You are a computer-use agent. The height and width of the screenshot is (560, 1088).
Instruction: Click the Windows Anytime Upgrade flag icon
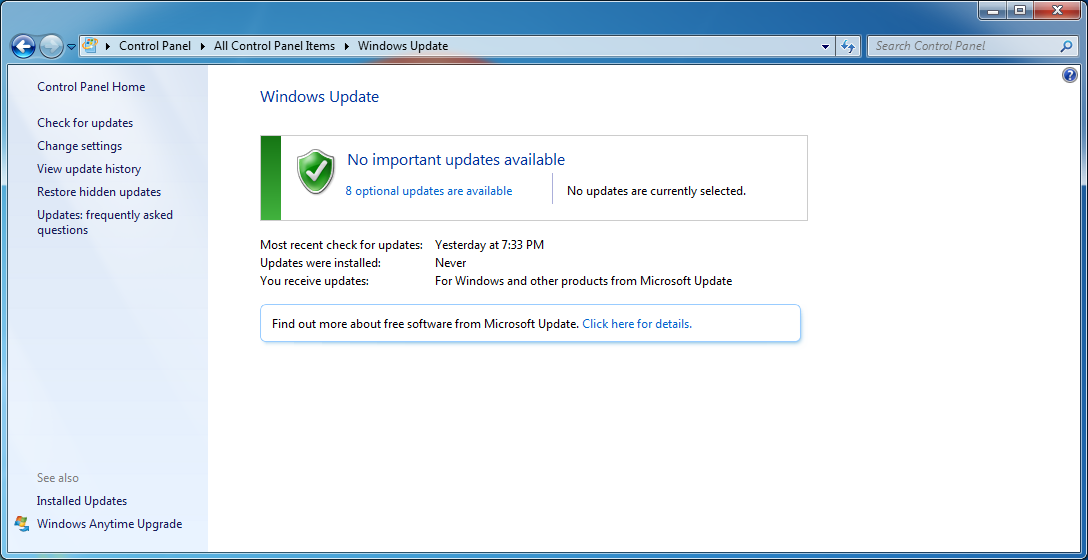pos(22,524)
